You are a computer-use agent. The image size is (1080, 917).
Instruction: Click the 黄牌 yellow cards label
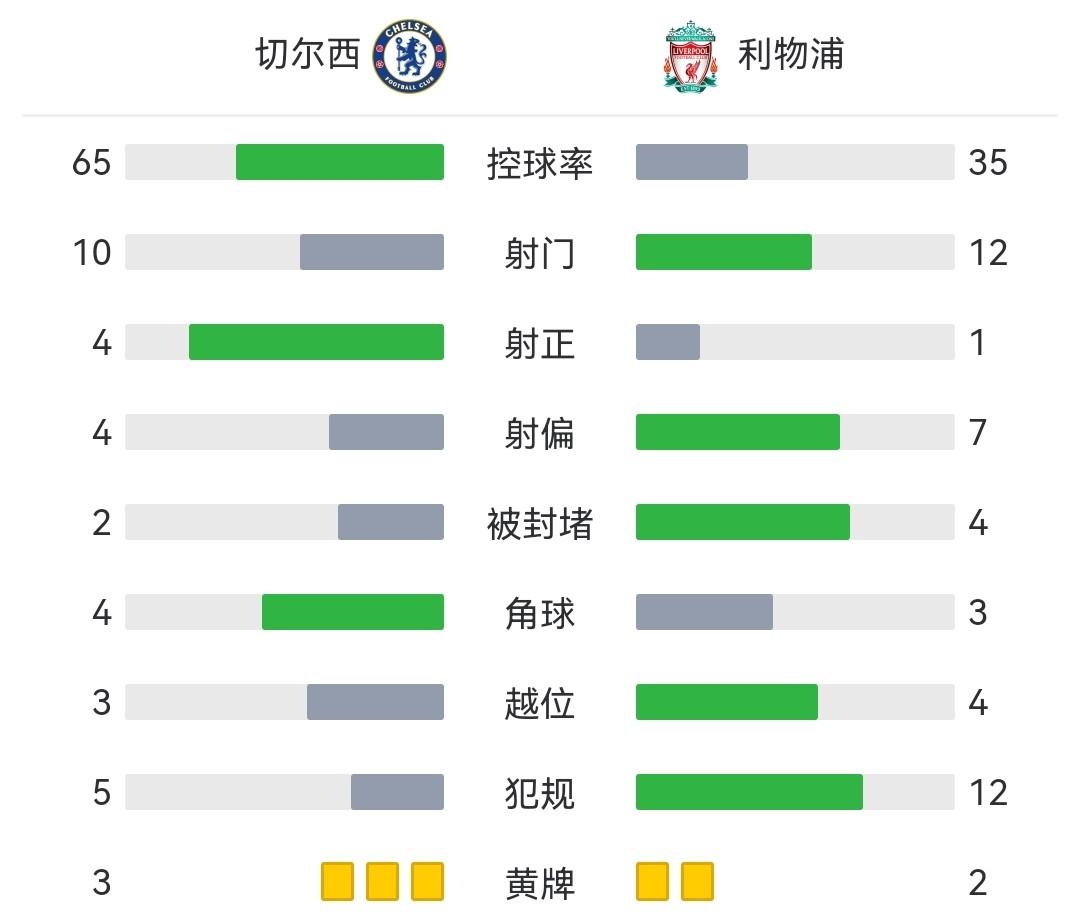540,883
